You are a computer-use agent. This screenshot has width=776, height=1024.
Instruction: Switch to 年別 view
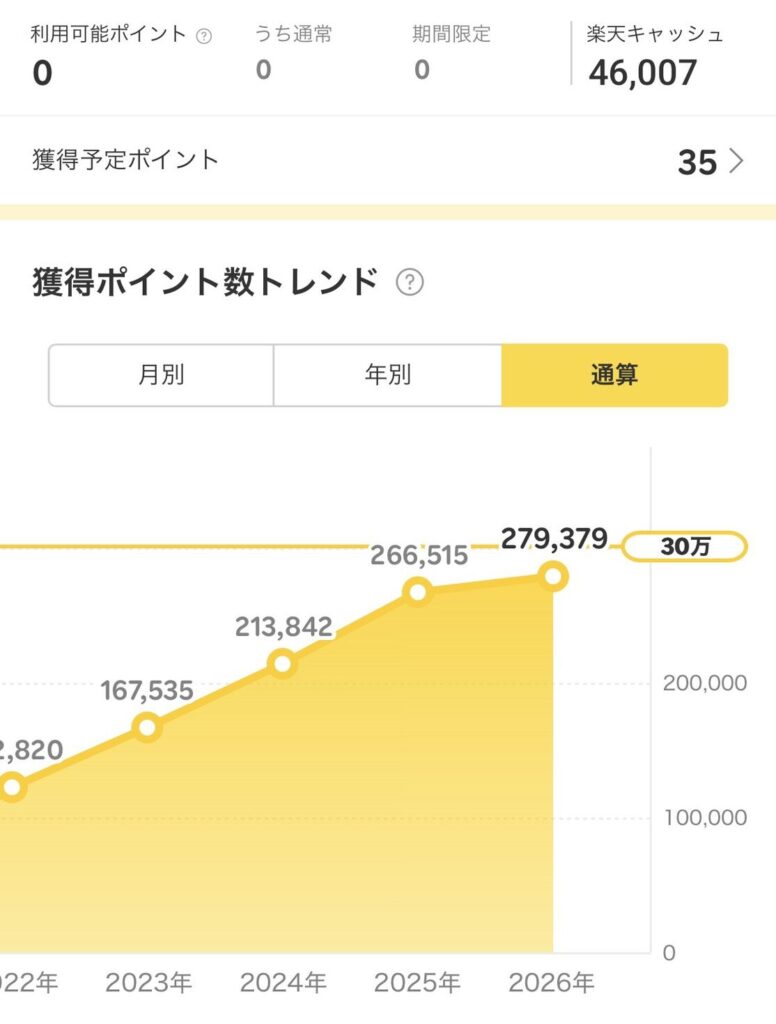[x=387, y=375]
